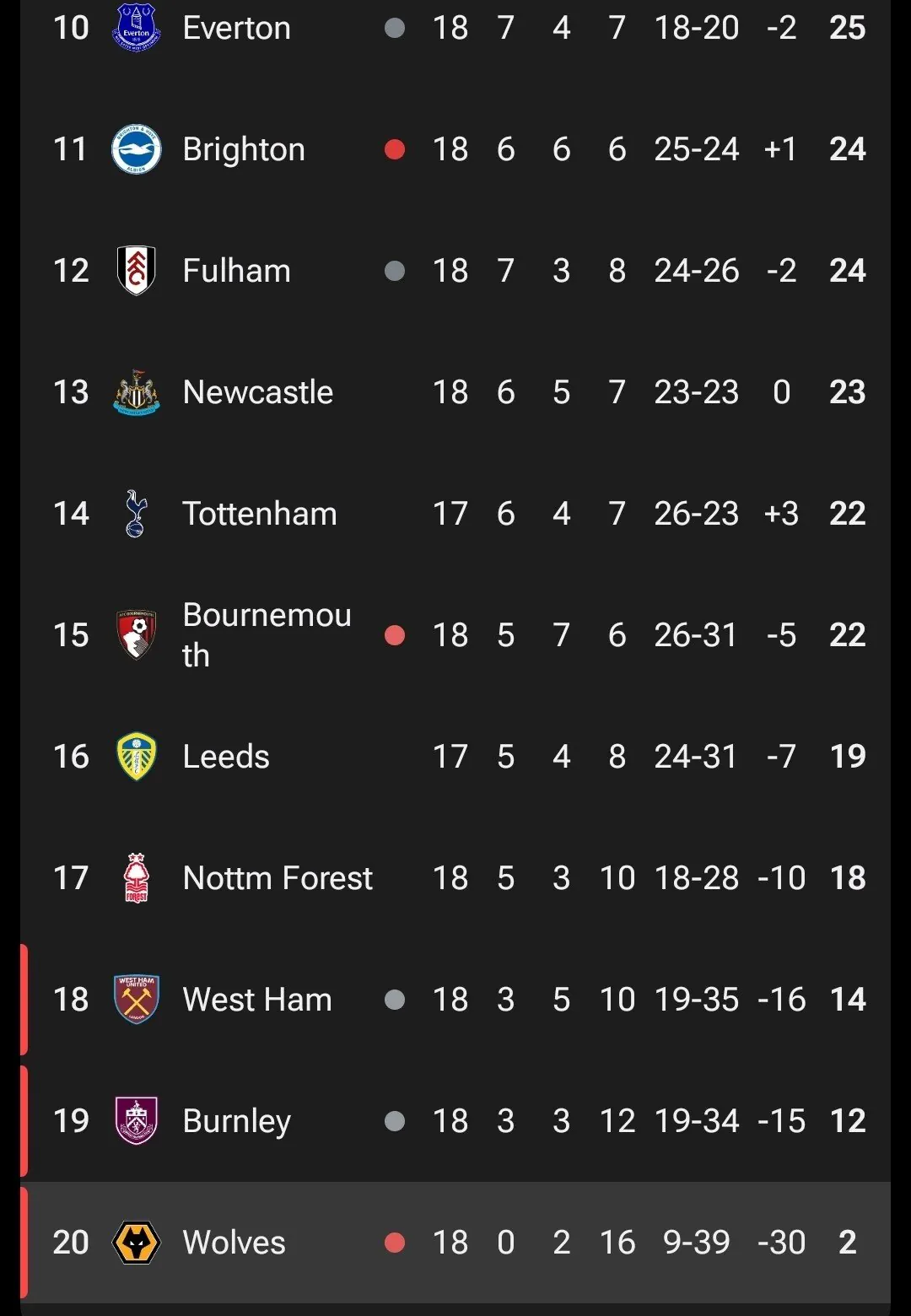Open the Newcastle team name link
Screen dimensions: 911x1316
point(257,392)
